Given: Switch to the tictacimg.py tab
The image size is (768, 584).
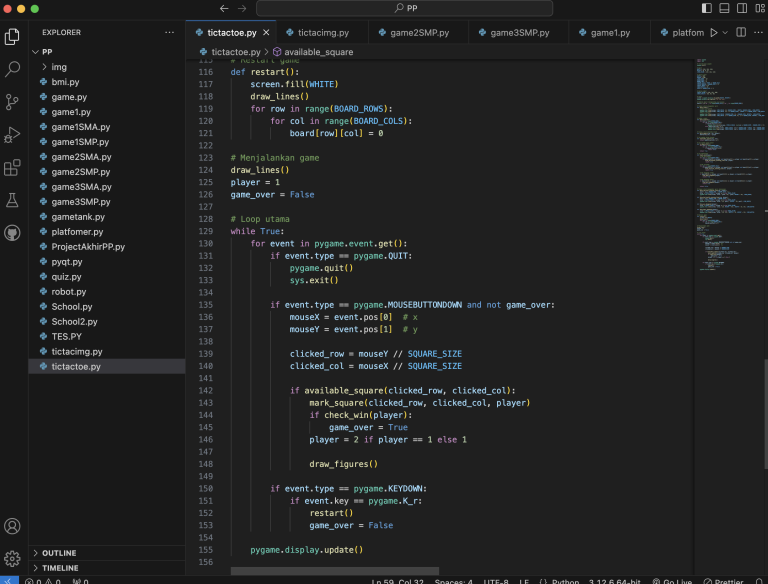Looking at the screenshot, I should [323, 32].
